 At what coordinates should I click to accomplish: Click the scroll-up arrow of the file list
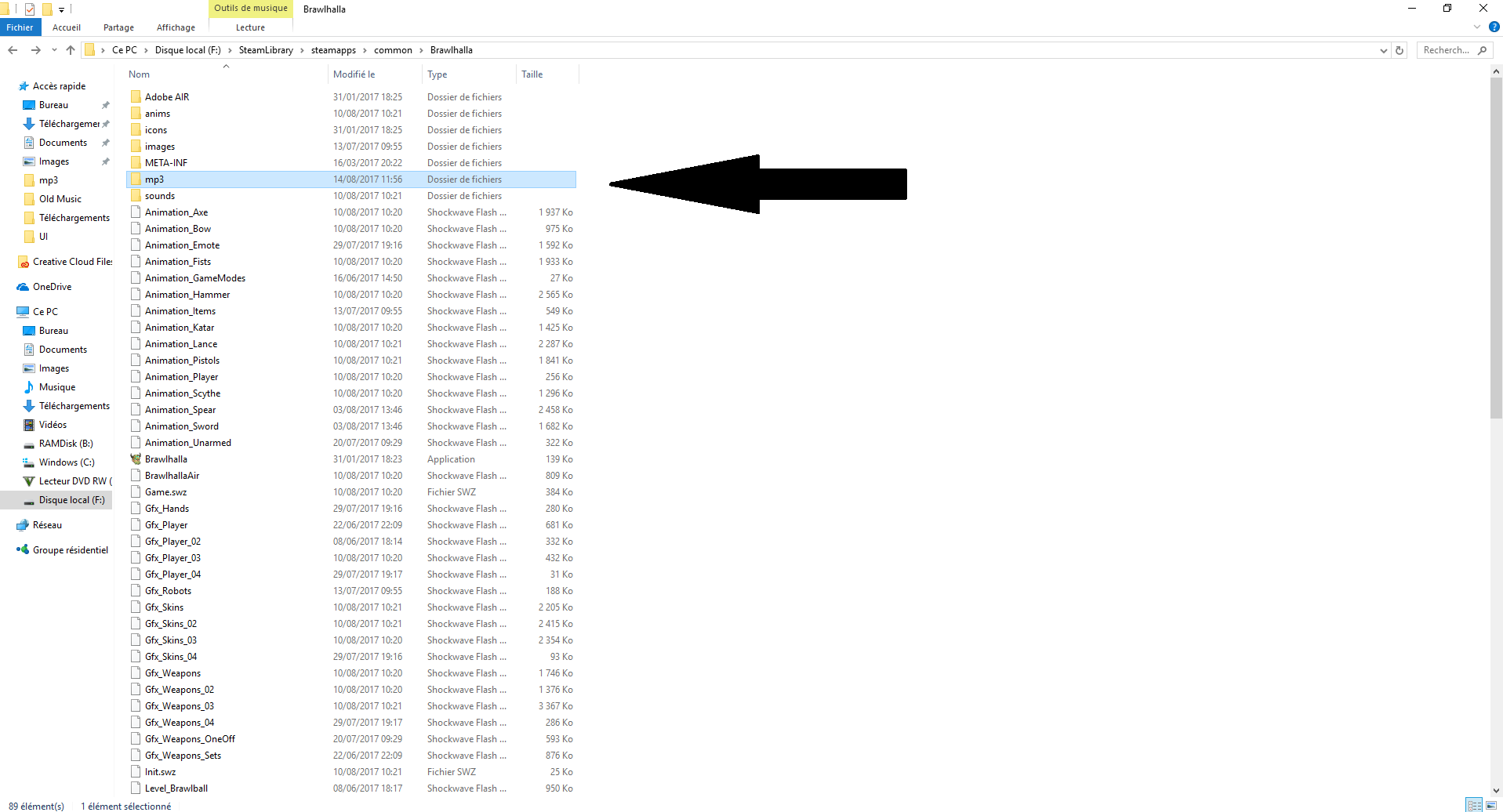point(1496,71)
